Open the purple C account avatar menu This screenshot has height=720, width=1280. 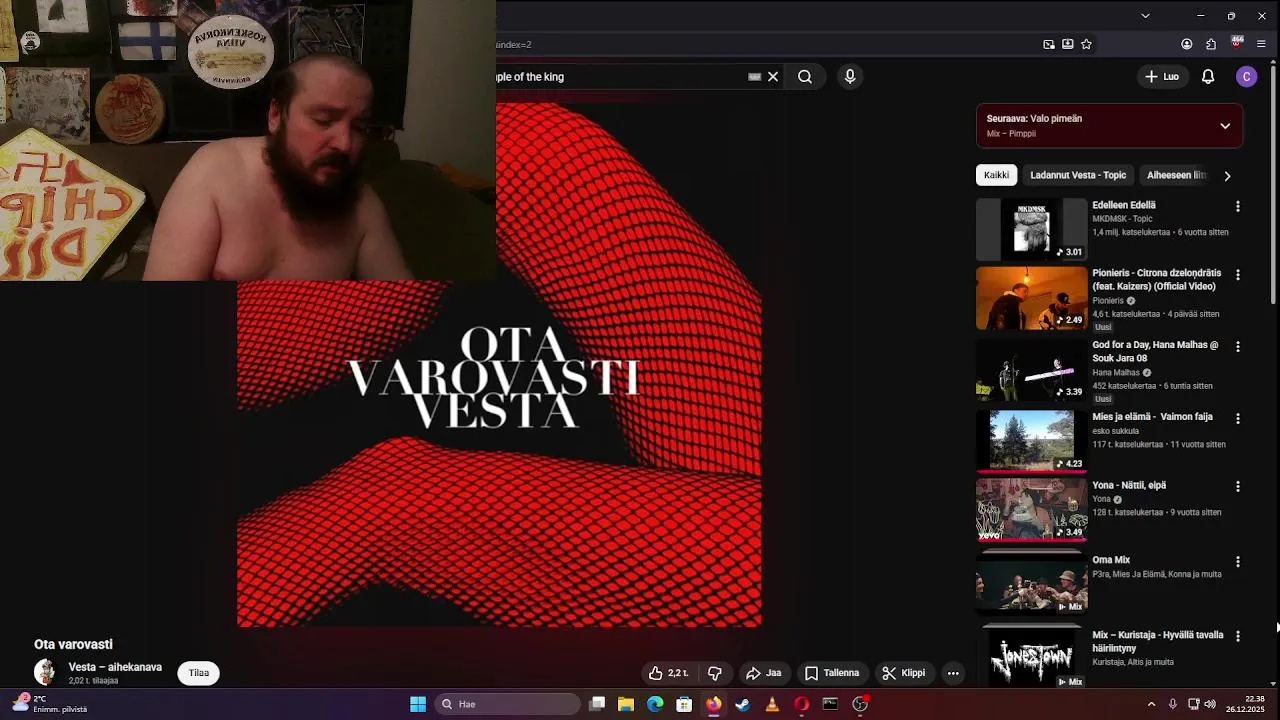pyautogui.click(x=1246, y=77)
